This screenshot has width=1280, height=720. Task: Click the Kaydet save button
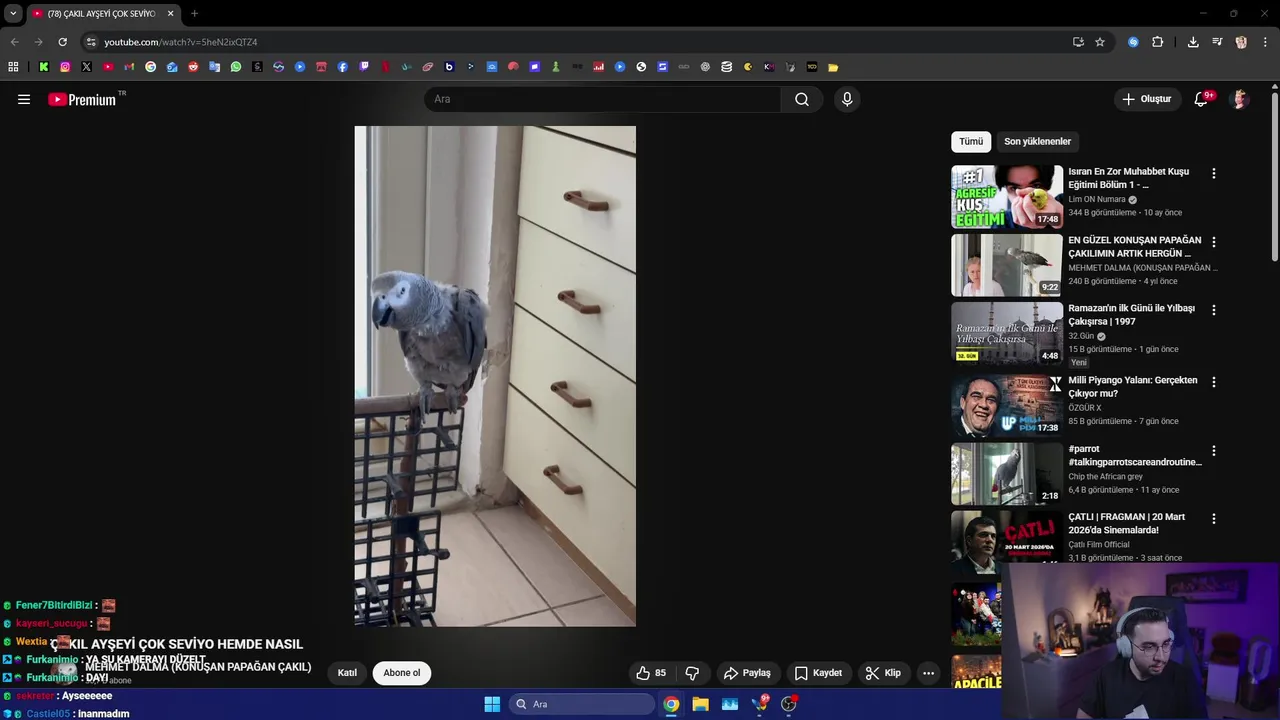(x=818, y=673)
